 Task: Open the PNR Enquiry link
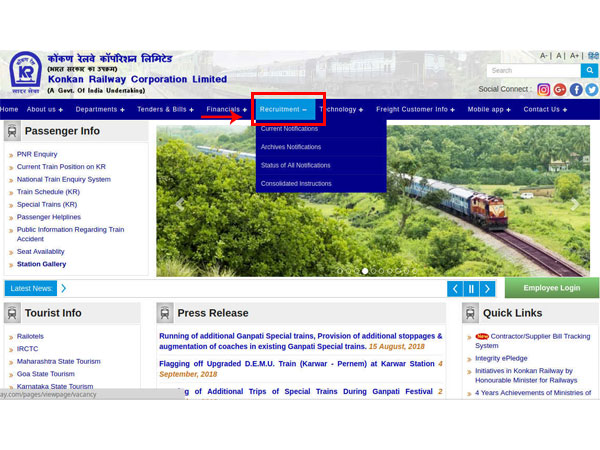pyautogui.click(x=37, y=154)
